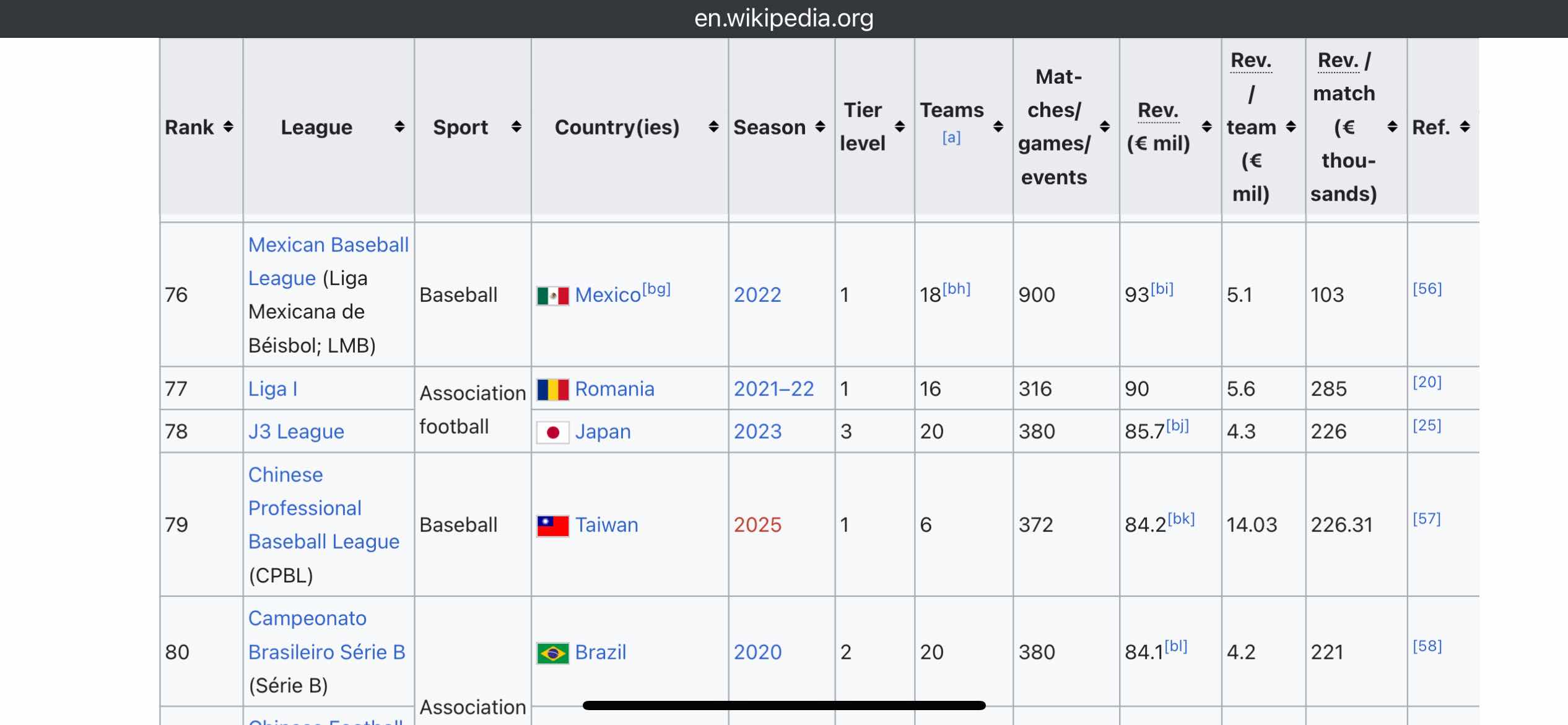Sort by Rev. per team arrows
This screenshot has height=725, width=1568.
pyautogui.click(x=1291, y=127)
